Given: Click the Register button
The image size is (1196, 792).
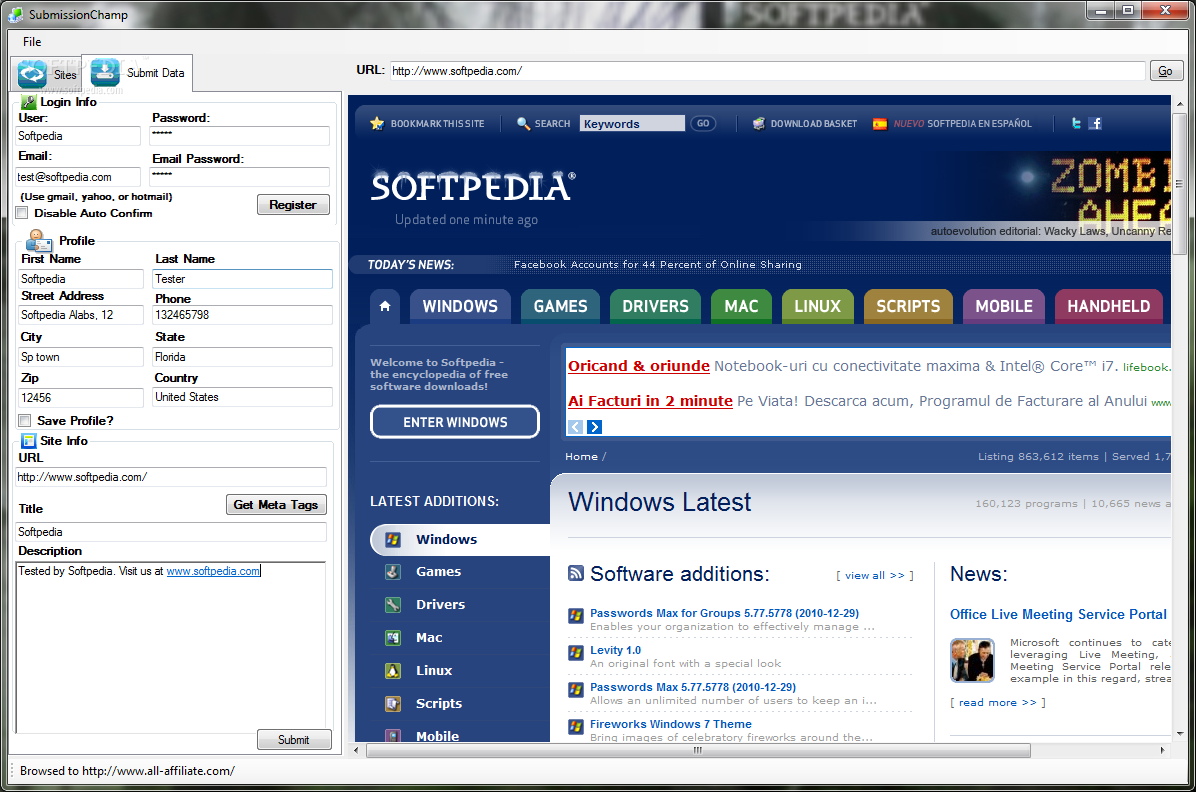Looking at the screenshot, I should tap(293, 204).
